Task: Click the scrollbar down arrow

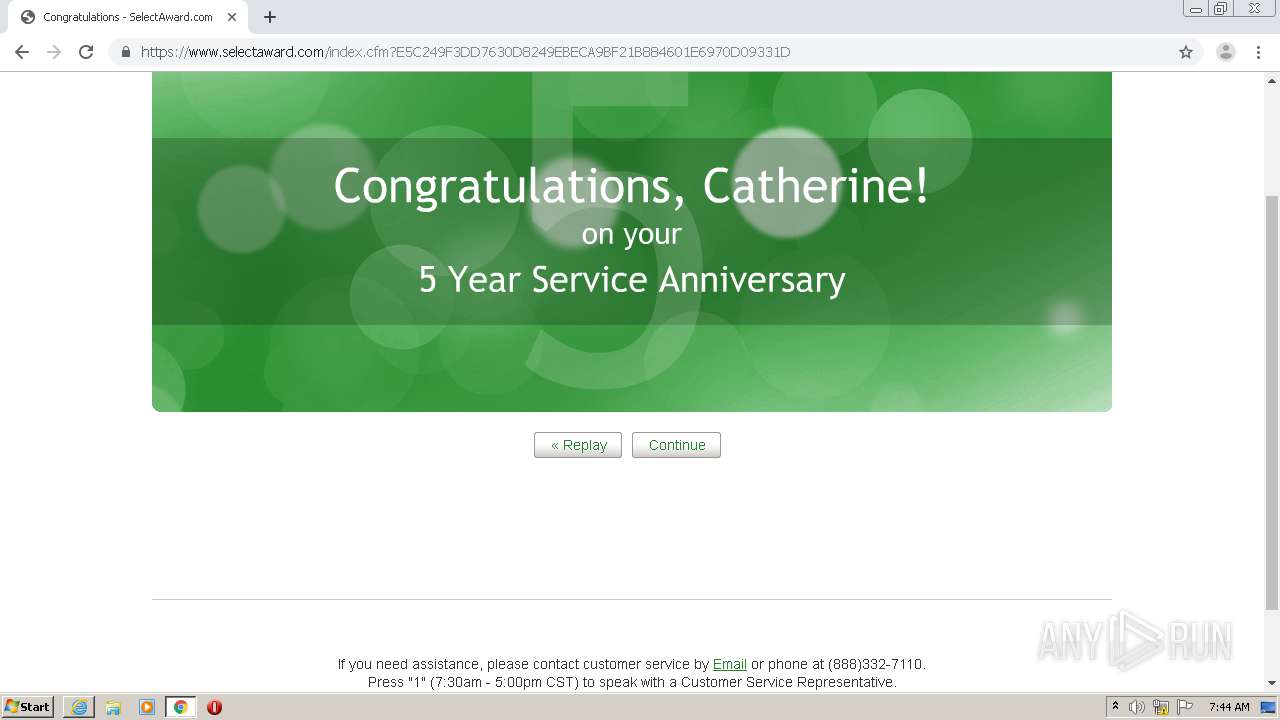Action: (1272, 683)
